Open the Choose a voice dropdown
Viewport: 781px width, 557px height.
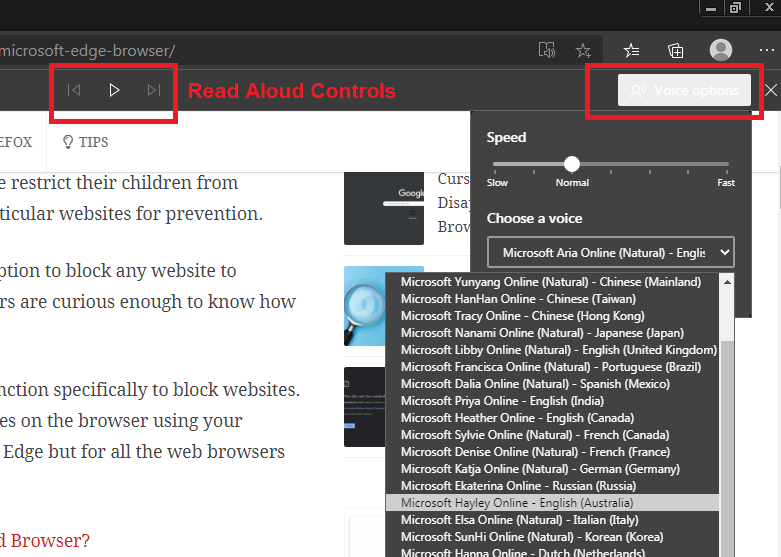pyautogui.click(x=611, y=253)
